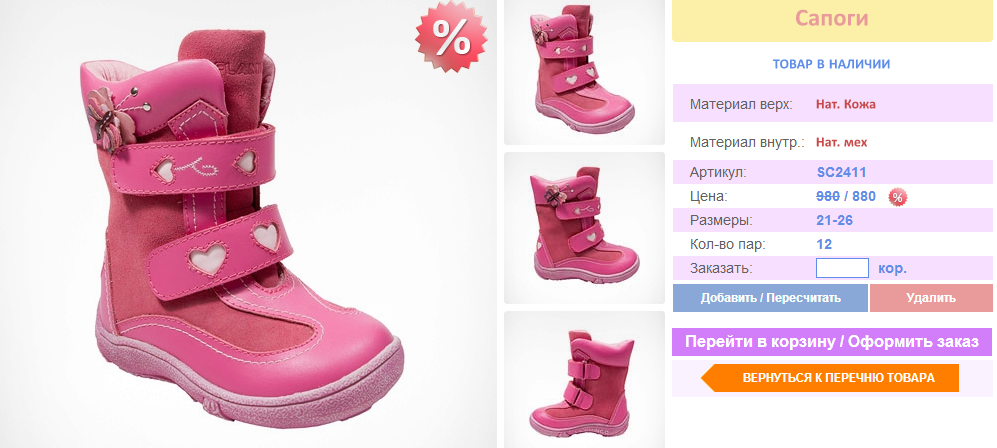Open the middle boot thumbnail, side view
Viewport: 997px width, 448px height.
(584, 227)
